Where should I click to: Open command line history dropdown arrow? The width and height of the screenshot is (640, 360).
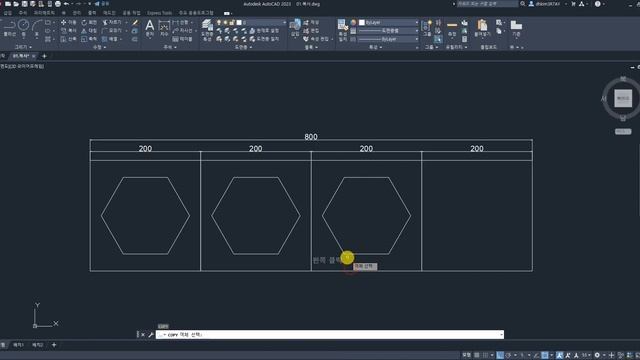pyautogui.click(x=501, y=335)
